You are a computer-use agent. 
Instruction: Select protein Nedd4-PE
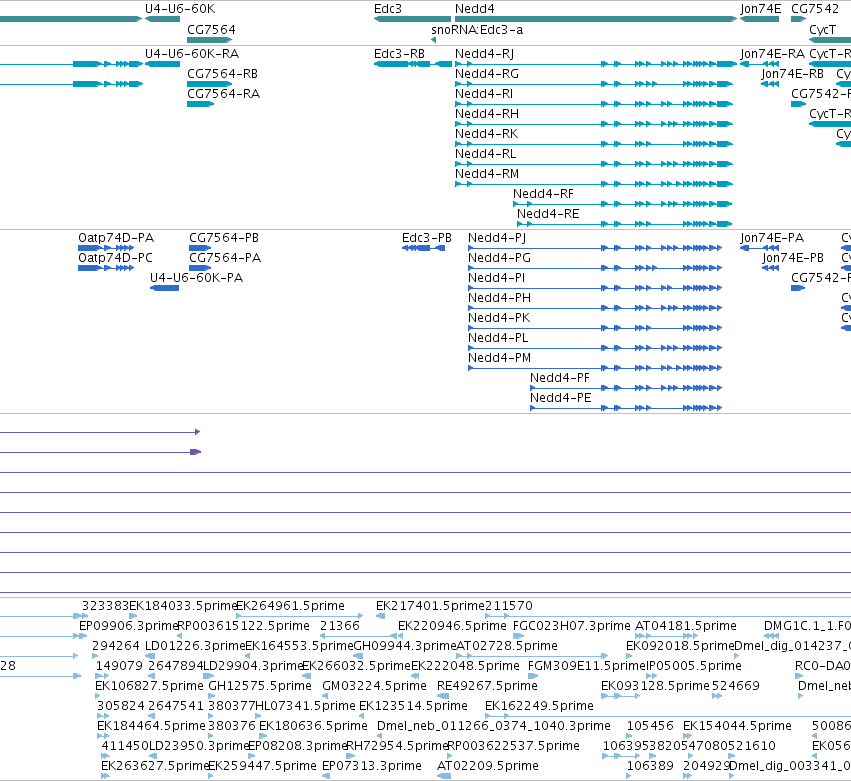(x=626, y=408)
